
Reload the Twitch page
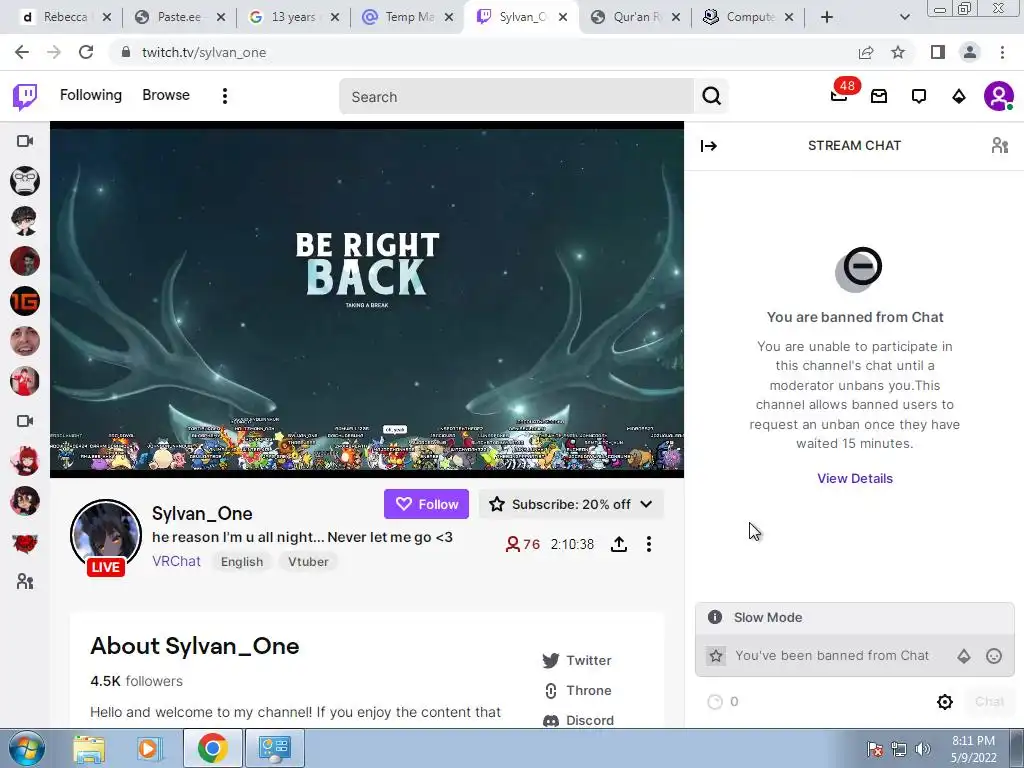click(86, 52)
